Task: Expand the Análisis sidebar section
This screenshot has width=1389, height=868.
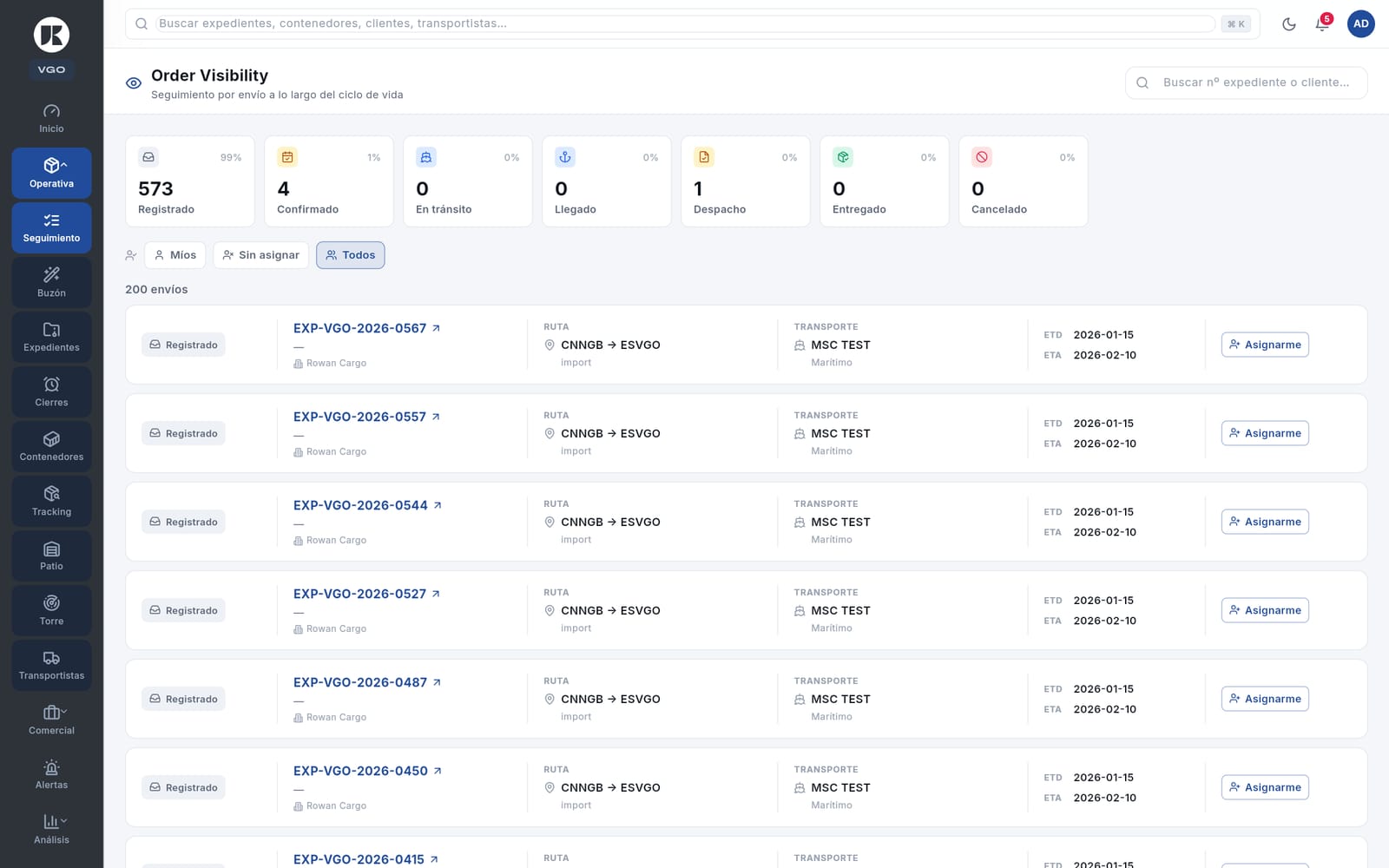Action: [51, 830]
